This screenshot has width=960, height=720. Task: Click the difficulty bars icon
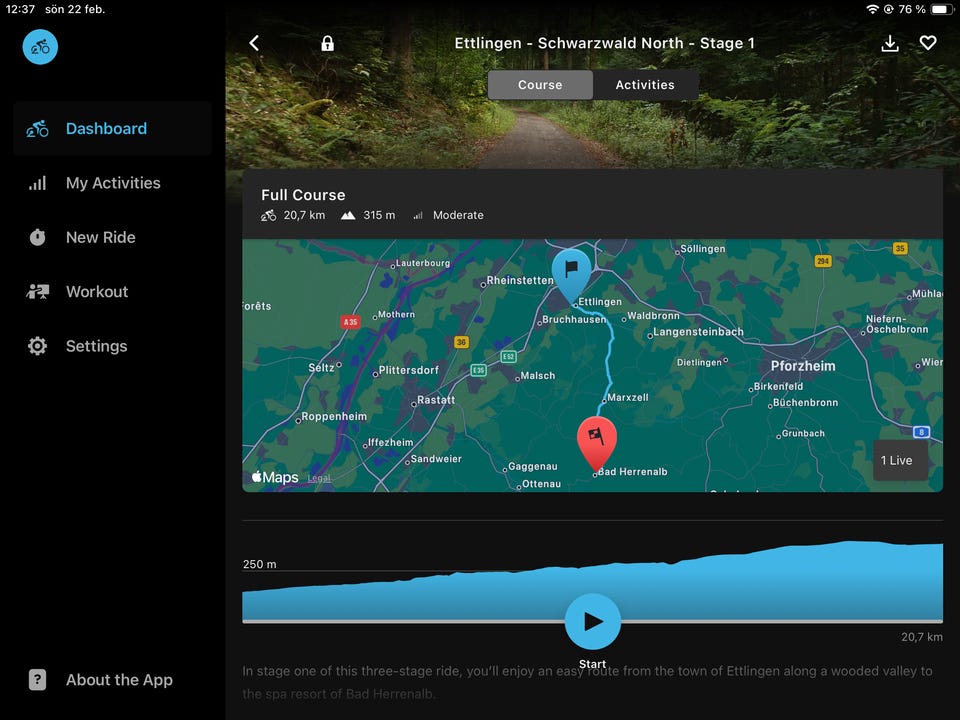coord(418,216)
